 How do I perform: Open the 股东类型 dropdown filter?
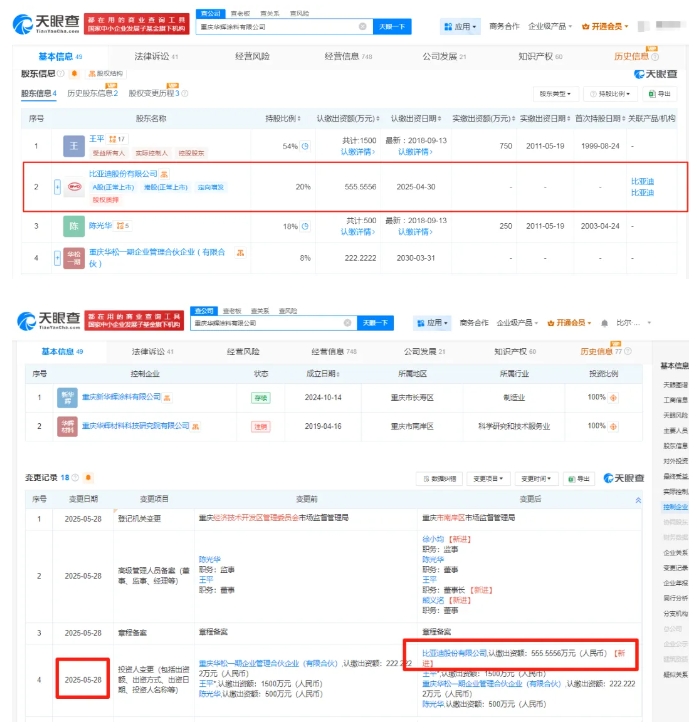point(556,93)
